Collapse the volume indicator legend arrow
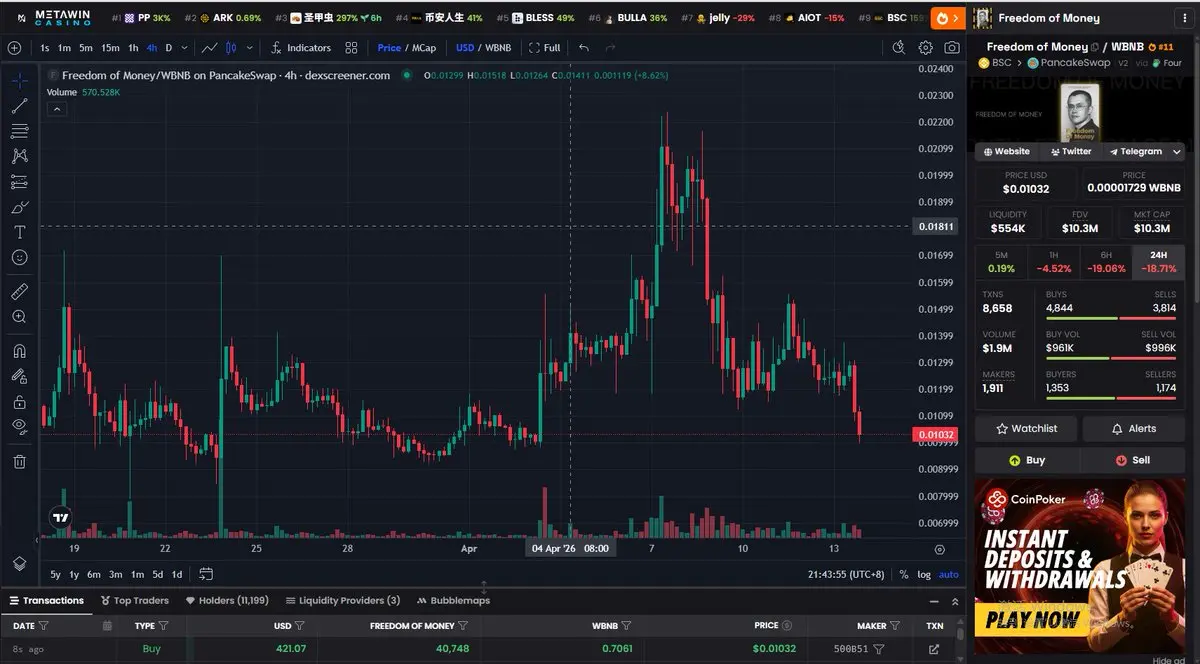 [x=57, y=108]
